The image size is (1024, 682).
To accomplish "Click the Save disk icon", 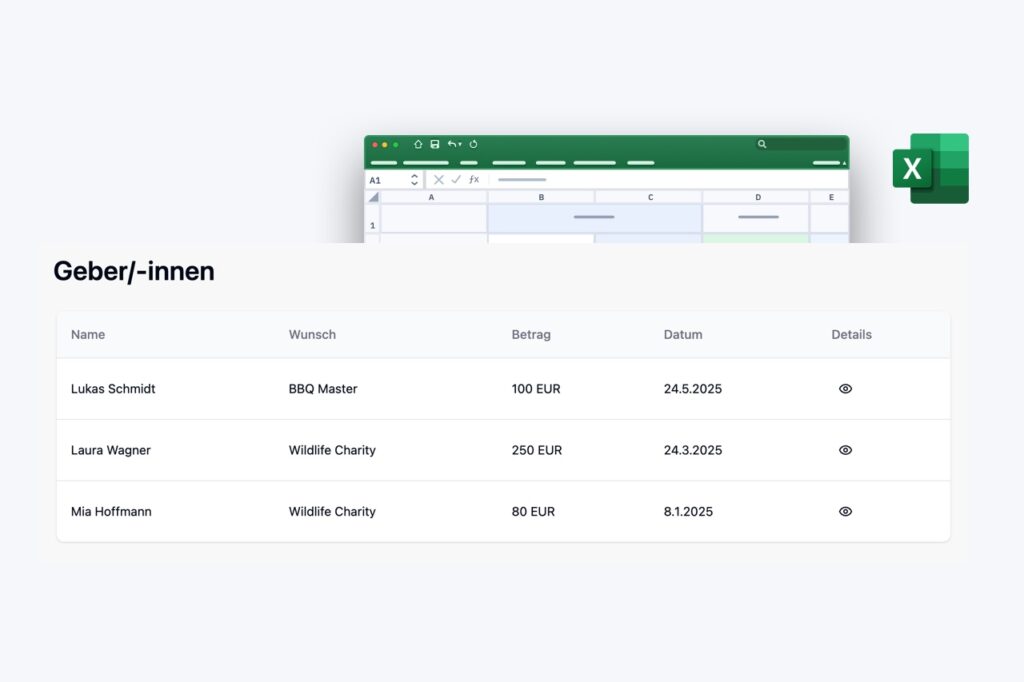I will coord(435,144).
